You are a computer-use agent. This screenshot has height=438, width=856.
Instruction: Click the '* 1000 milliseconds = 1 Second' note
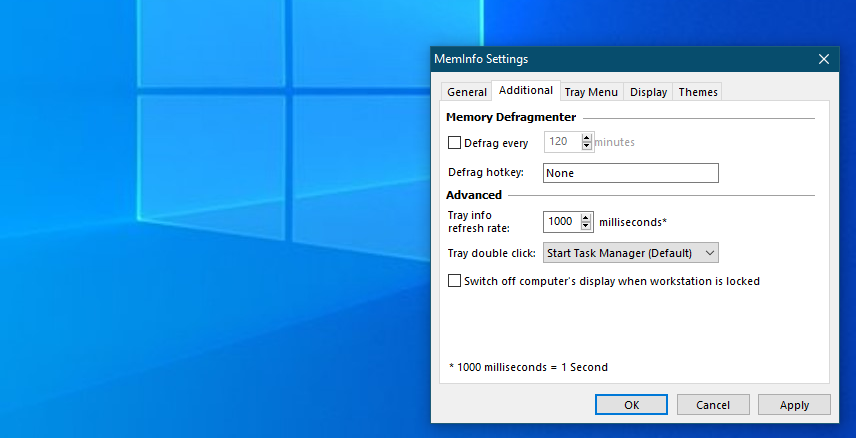click(528, 367)
